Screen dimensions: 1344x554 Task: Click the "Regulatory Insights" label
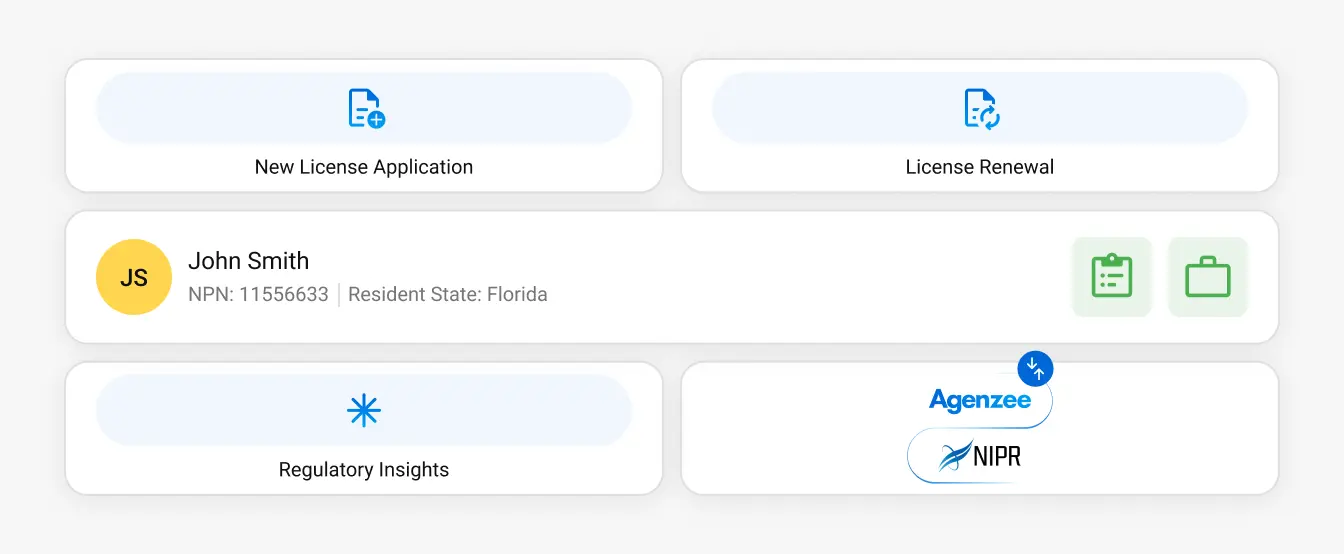pos(364,470)
